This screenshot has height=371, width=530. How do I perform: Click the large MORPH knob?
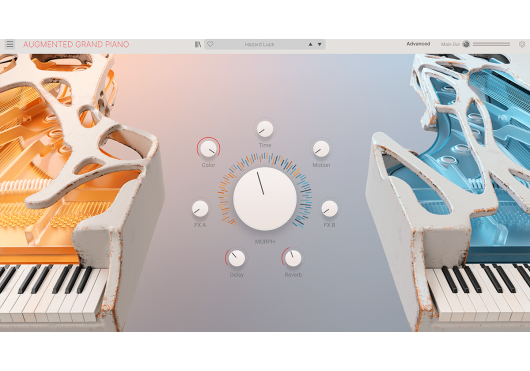[x=265, y=199]
